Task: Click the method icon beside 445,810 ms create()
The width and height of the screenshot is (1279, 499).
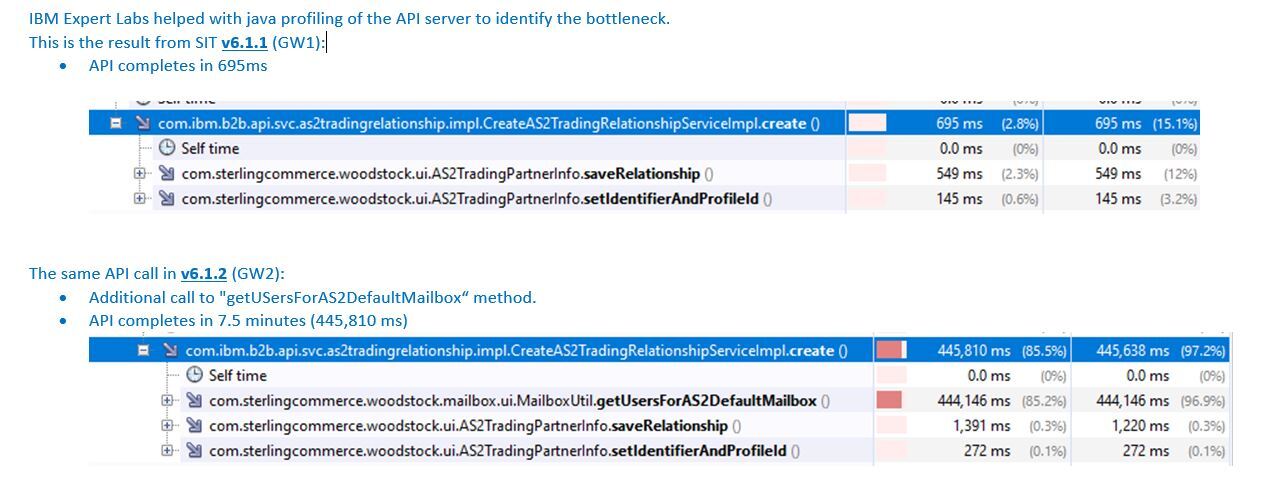Action: pyautogui.click(x=170, y=351)
